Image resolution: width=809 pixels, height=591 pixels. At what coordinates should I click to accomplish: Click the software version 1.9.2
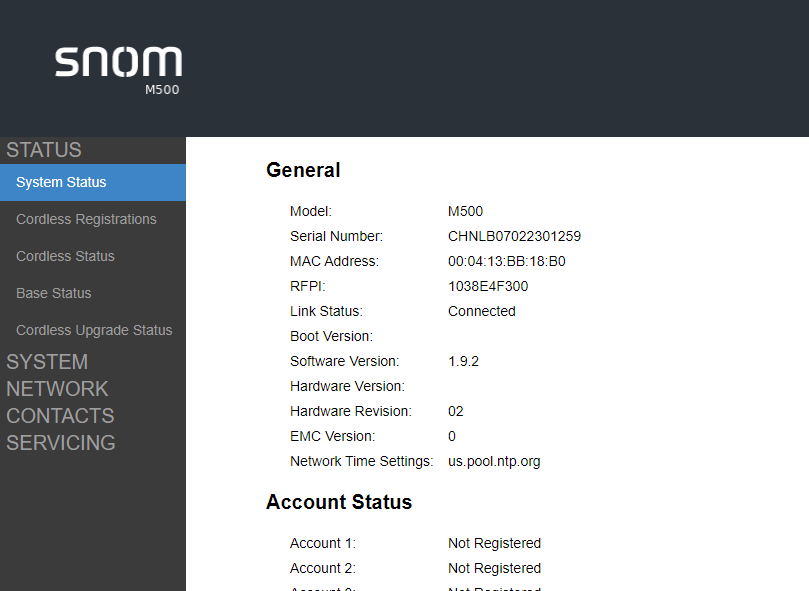[x=463, y=361]
